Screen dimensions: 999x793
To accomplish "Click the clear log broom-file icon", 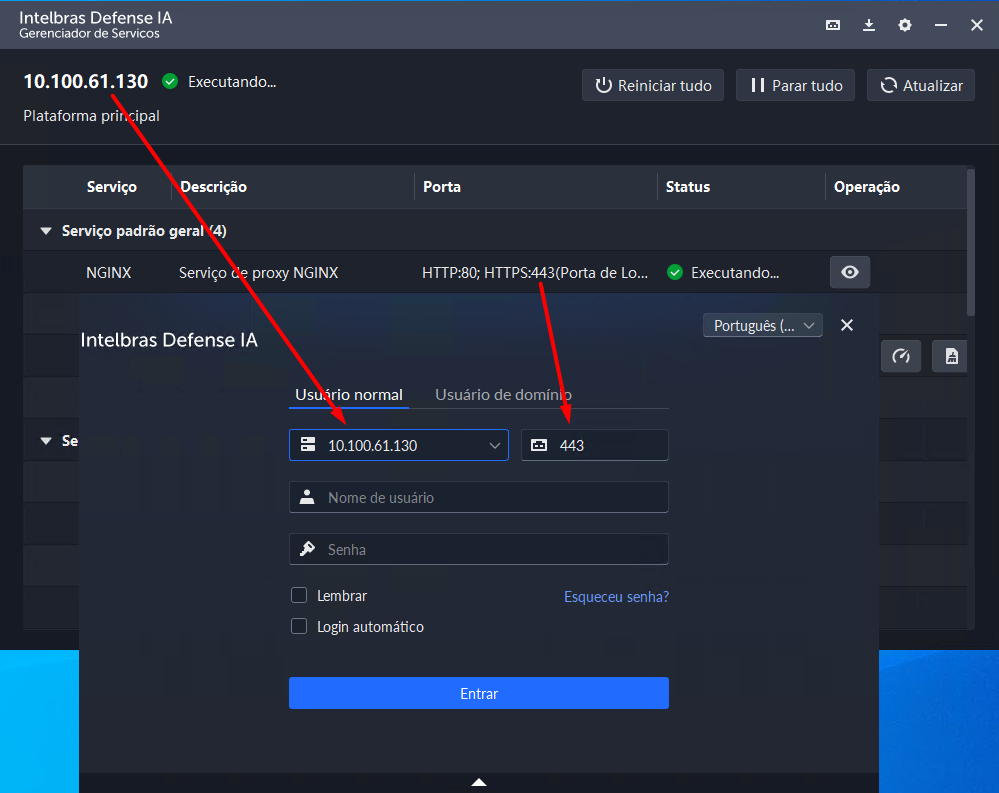I will pyautogui.click(x=952, y=357).
